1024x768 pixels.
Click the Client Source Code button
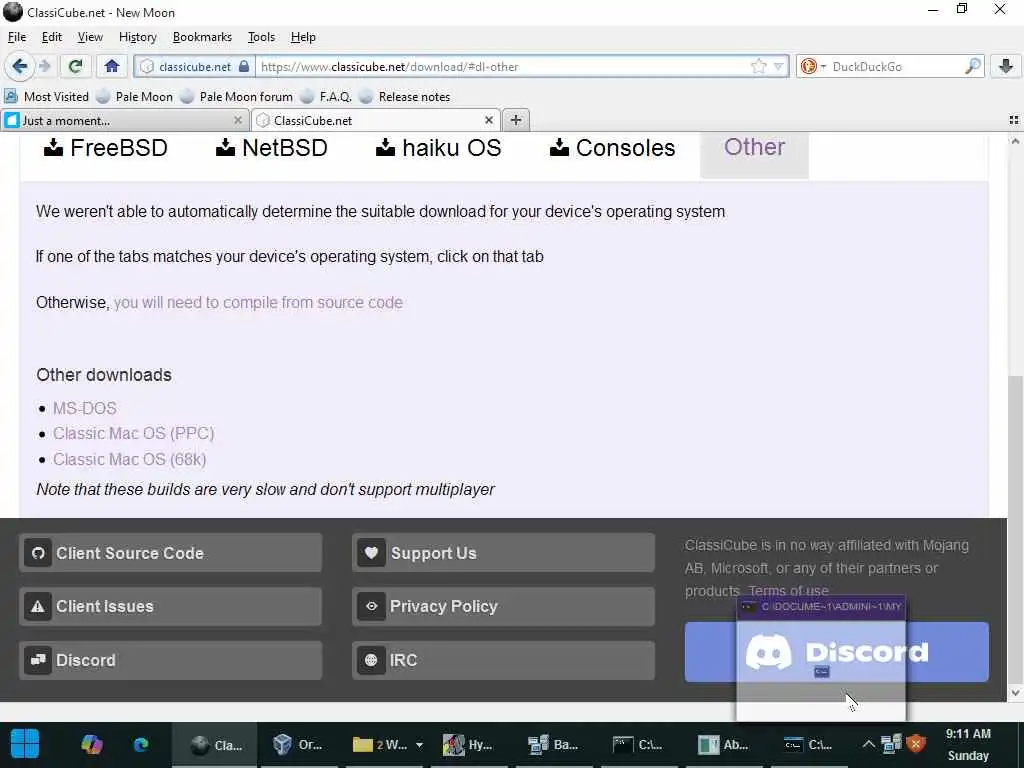[x=170, y=553]
